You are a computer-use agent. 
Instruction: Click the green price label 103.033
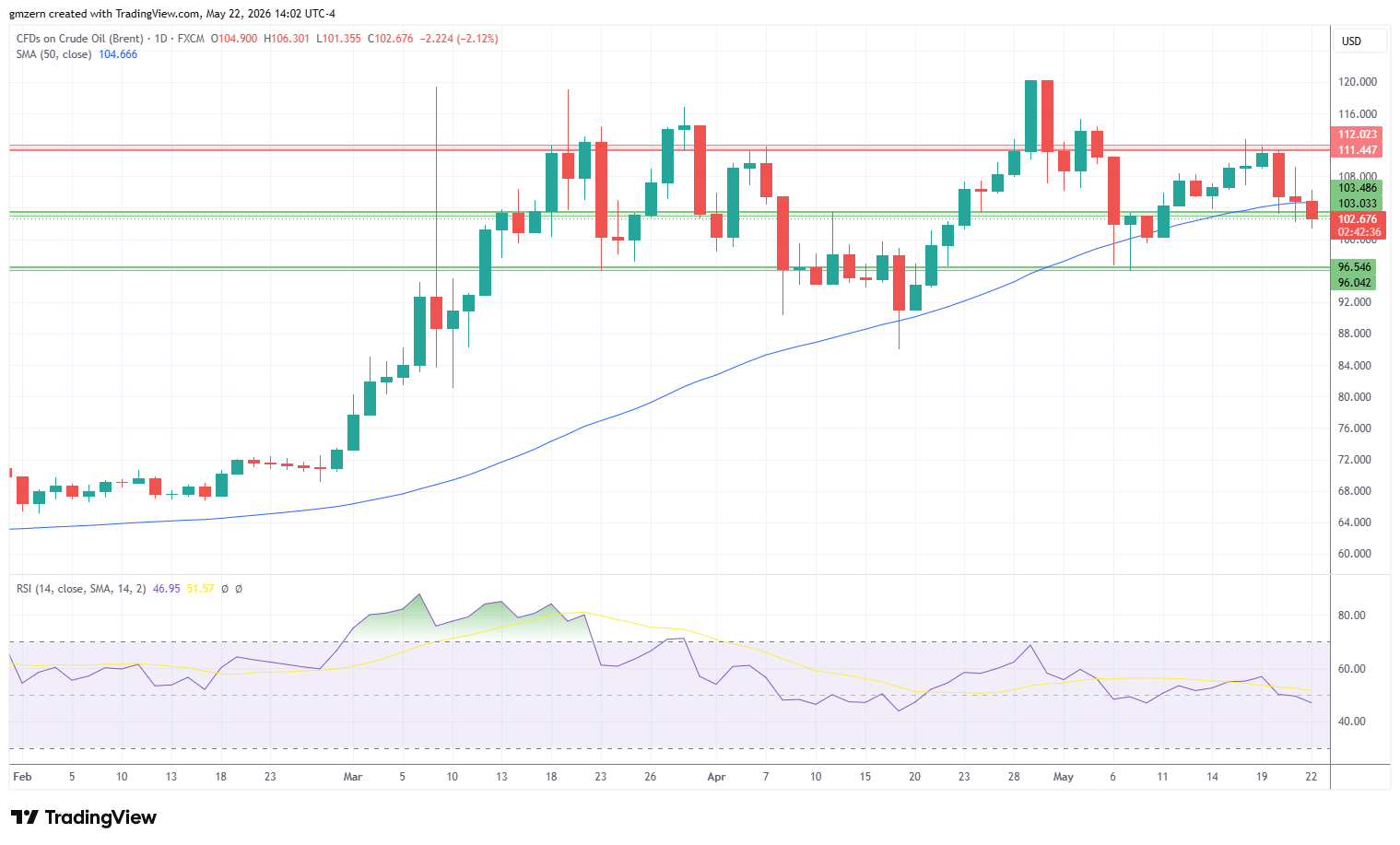tap(1358, 204)
